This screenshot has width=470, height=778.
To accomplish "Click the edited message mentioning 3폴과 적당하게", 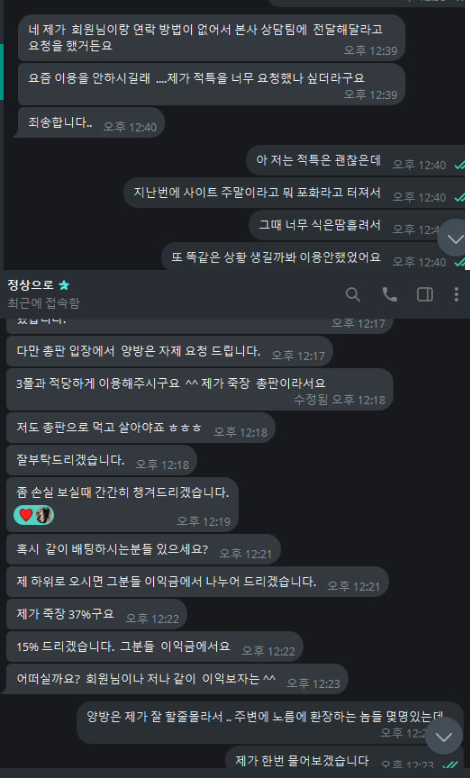I will click(200, 389).
